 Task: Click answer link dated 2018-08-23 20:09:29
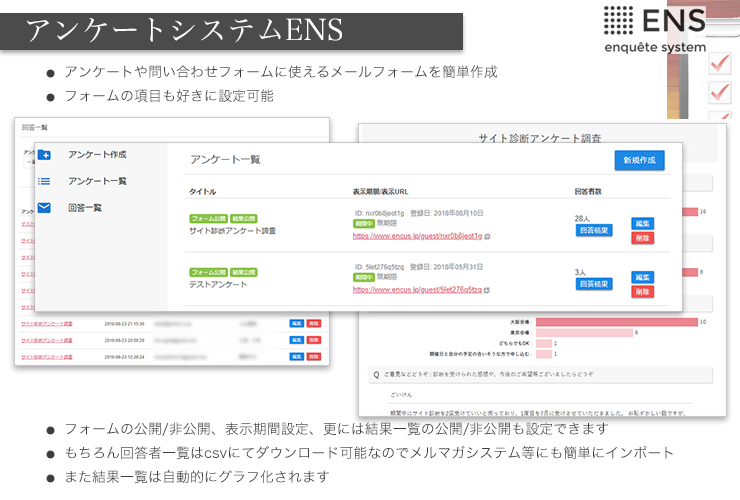coord(47,340)
